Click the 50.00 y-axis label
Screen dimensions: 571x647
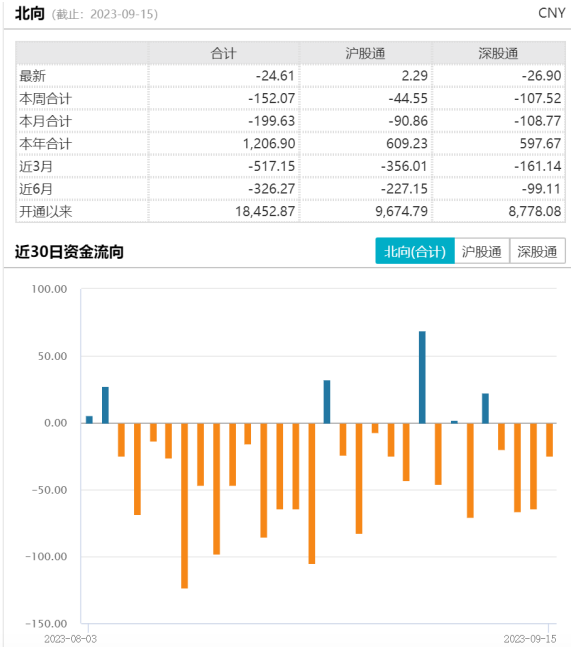(52, 356)
